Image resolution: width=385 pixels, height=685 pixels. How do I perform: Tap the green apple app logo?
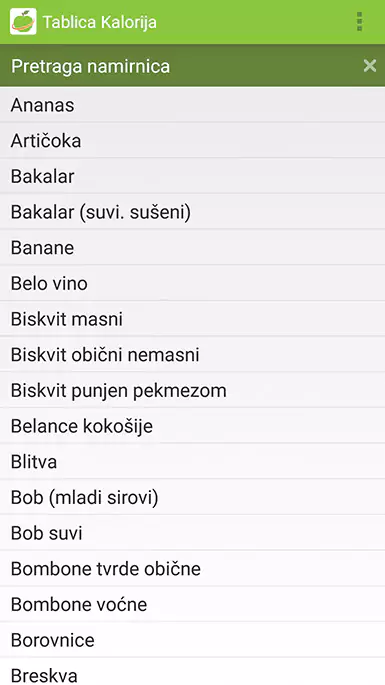tap(23, 21)
